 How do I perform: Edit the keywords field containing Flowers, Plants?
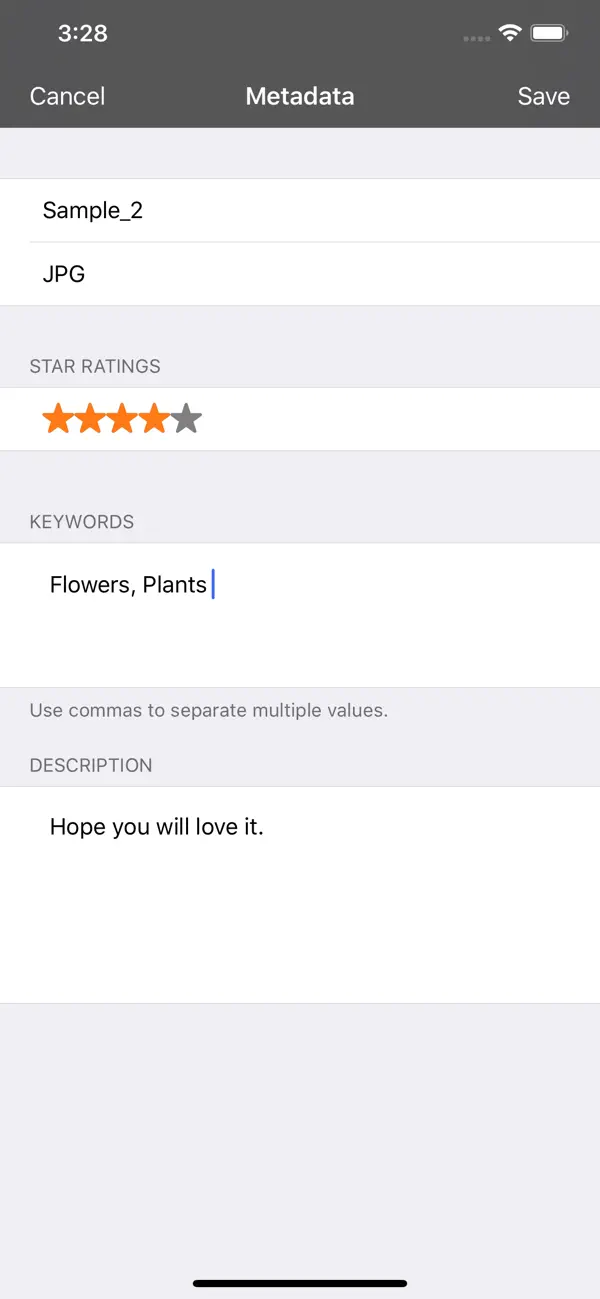coord(130,584)
